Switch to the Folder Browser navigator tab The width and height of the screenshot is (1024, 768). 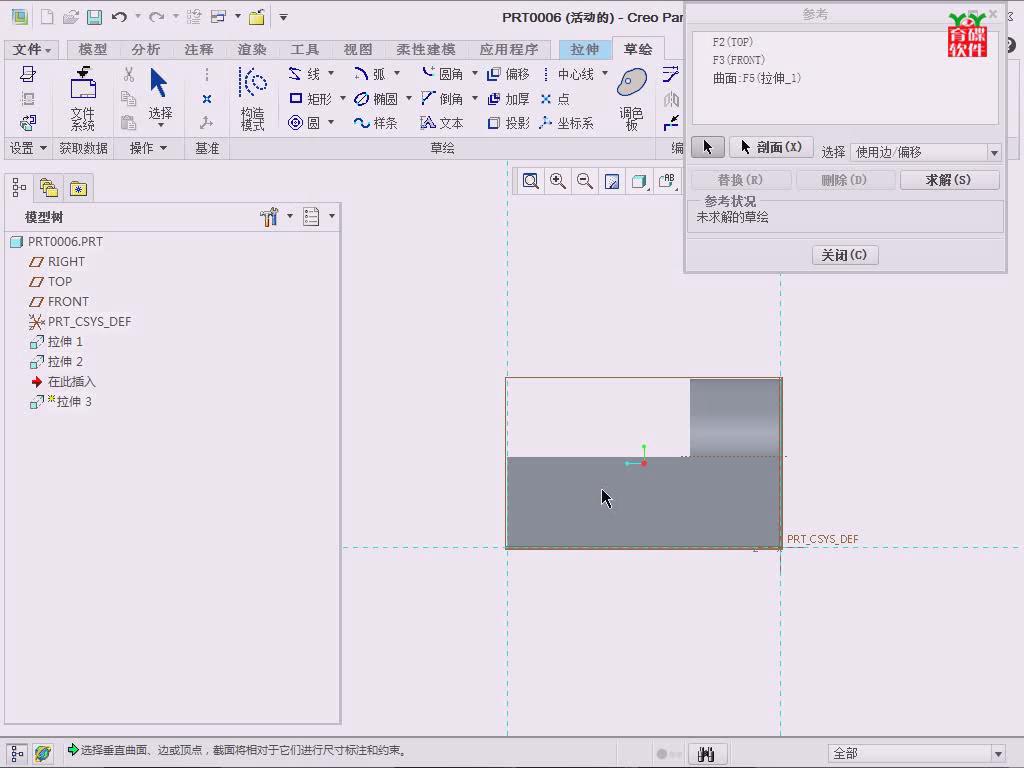[49, 188]
